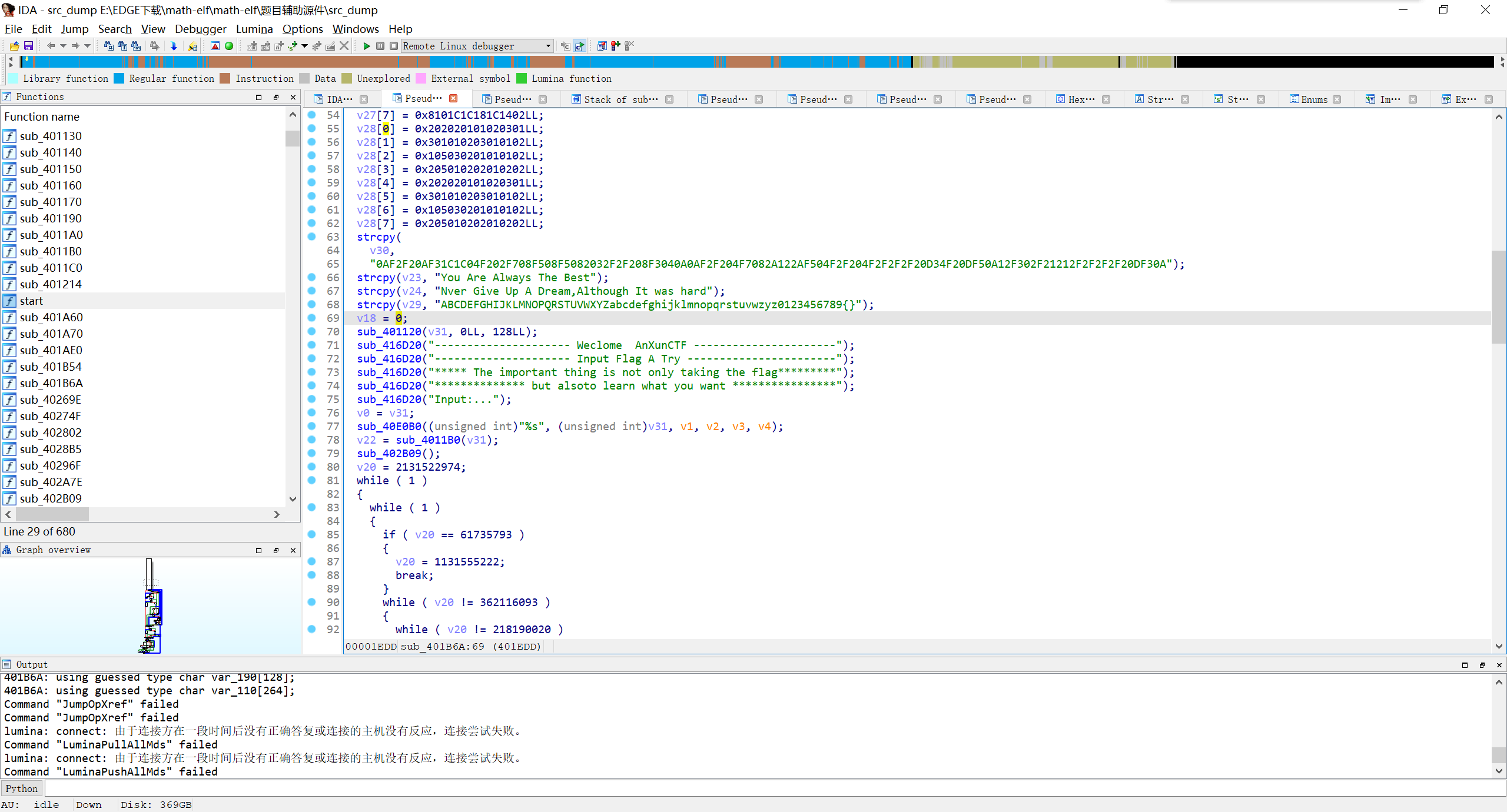
Task: Click the Open file icon in toolbar
Action: [15, 46]
